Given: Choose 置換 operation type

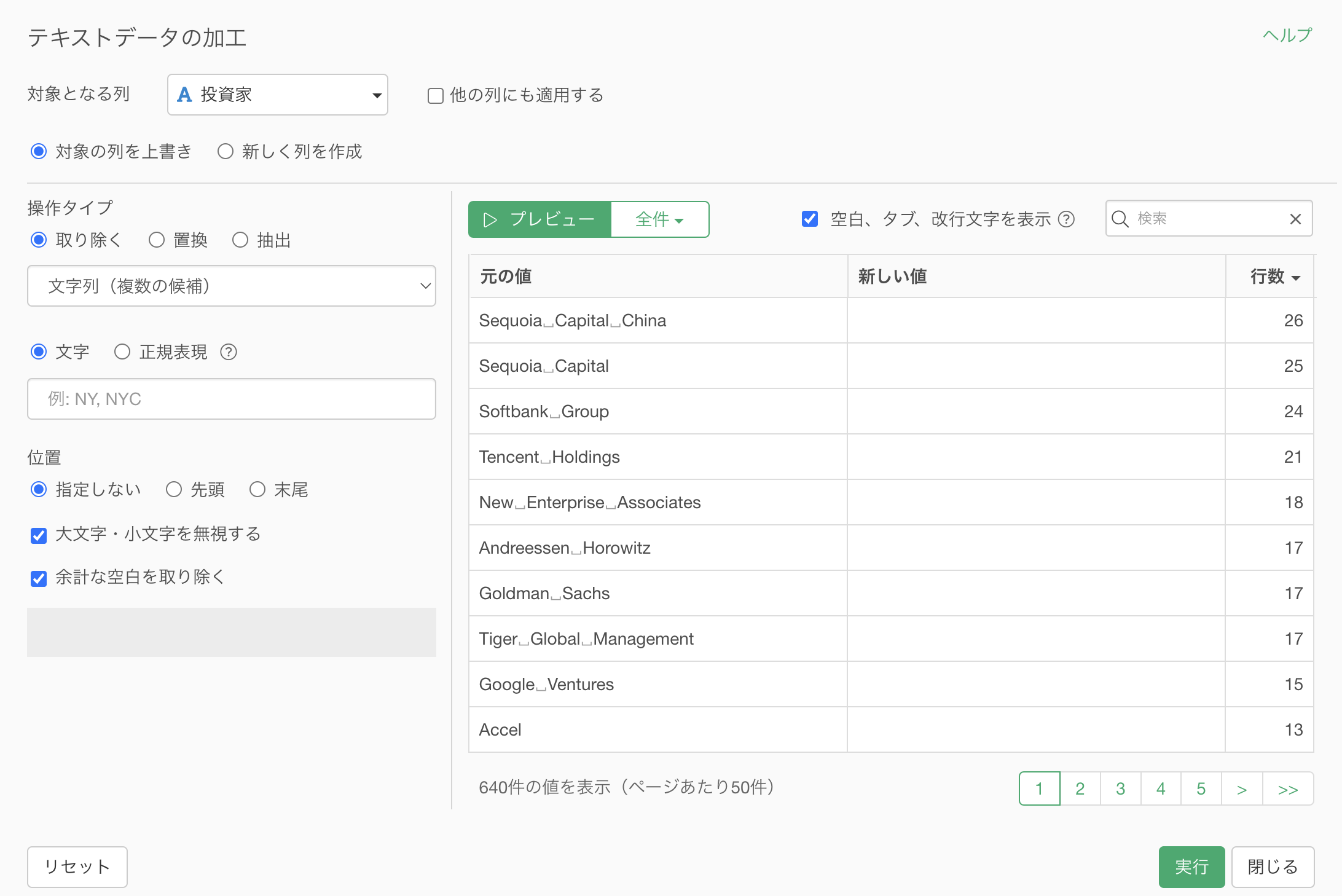Looking at the screenshot, I should (157, 240).
